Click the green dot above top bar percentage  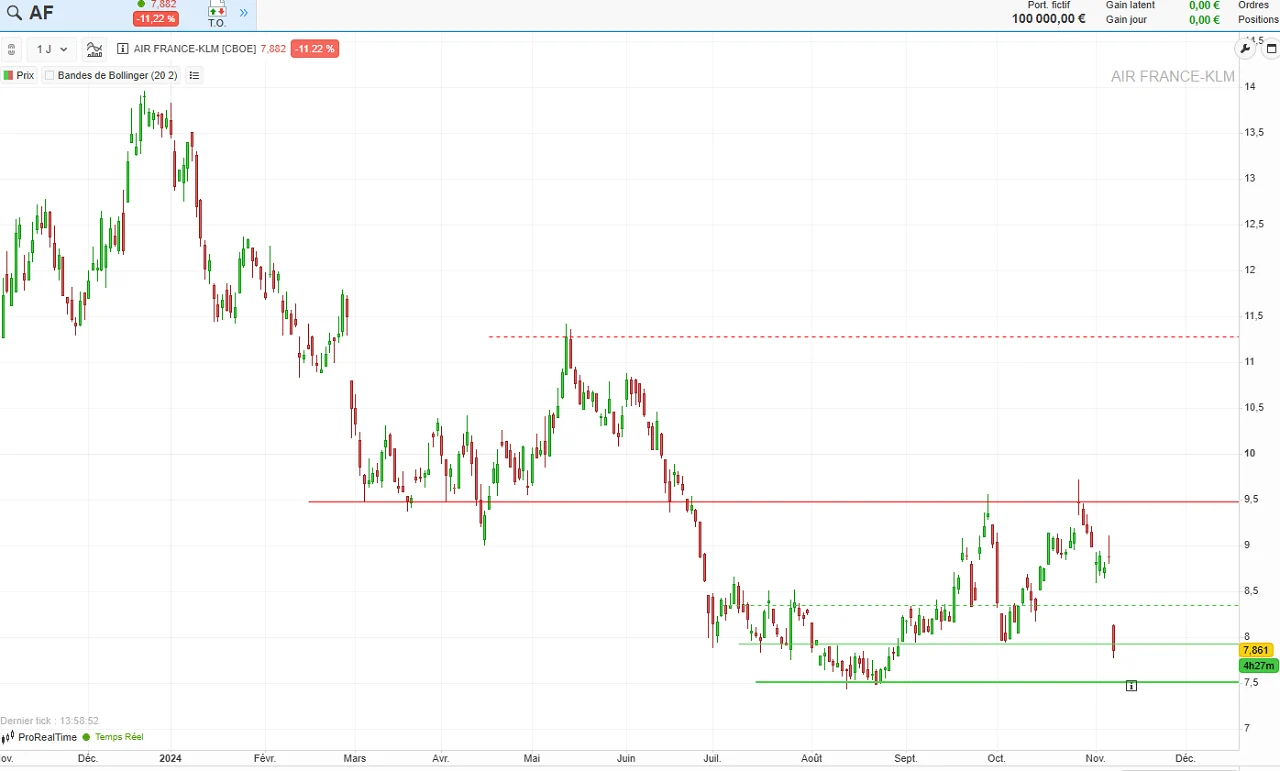[141, 4]
